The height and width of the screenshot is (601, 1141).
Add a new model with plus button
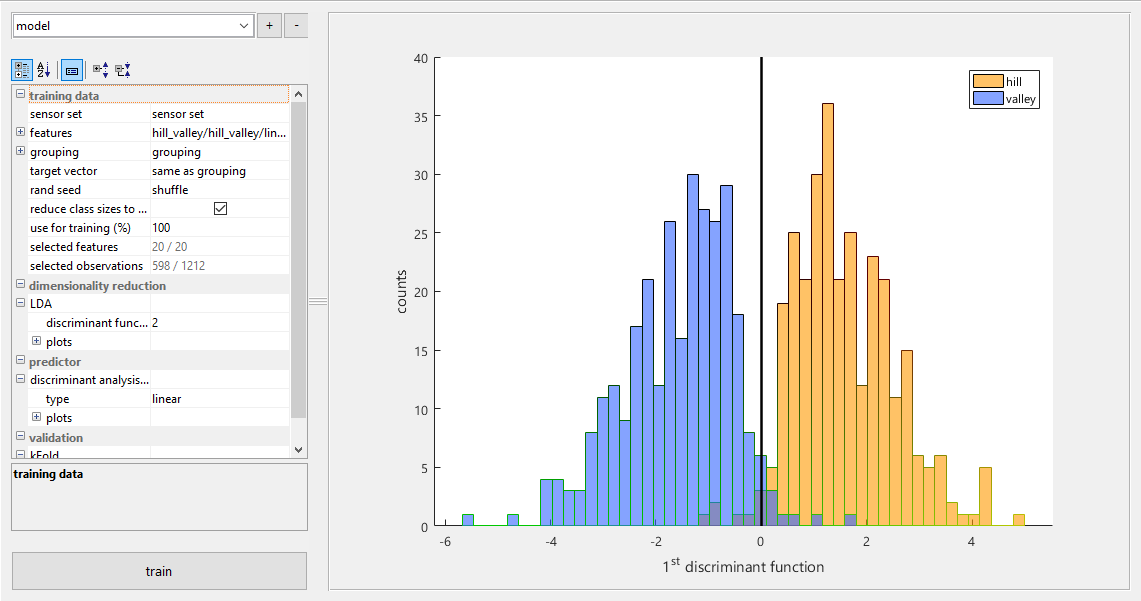269,26
